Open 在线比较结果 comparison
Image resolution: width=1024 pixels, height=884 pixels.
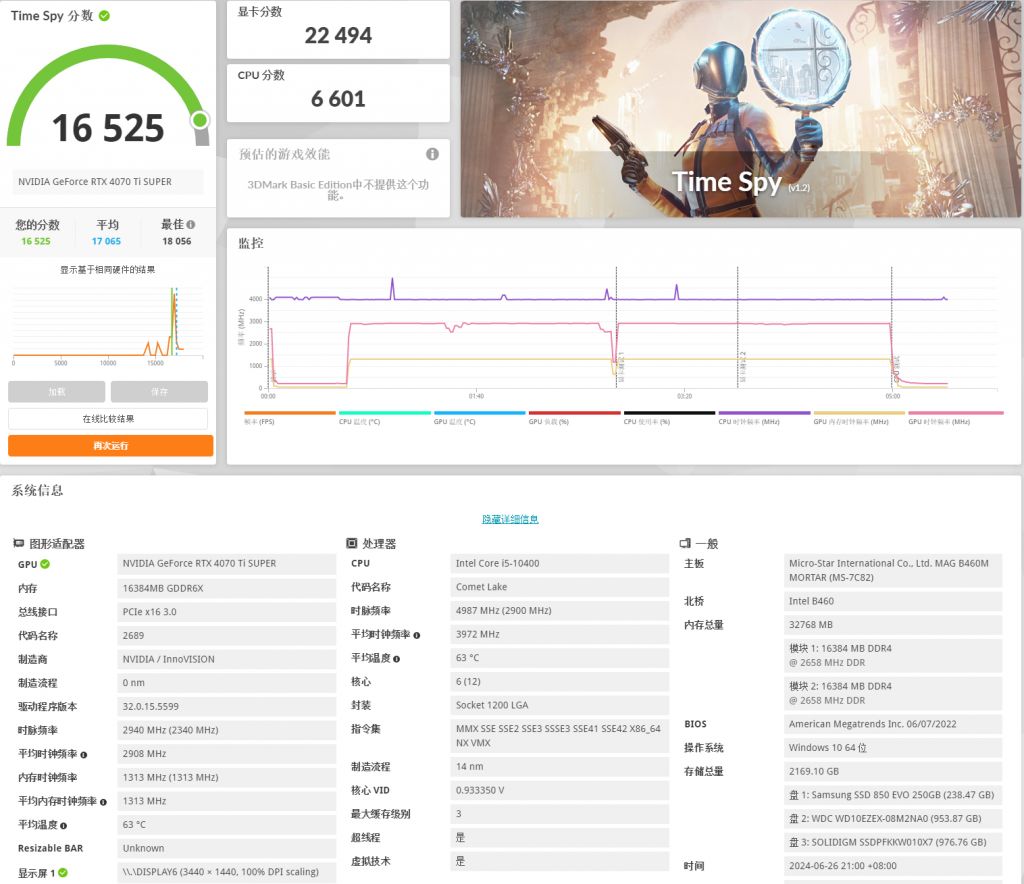(109, 418)
